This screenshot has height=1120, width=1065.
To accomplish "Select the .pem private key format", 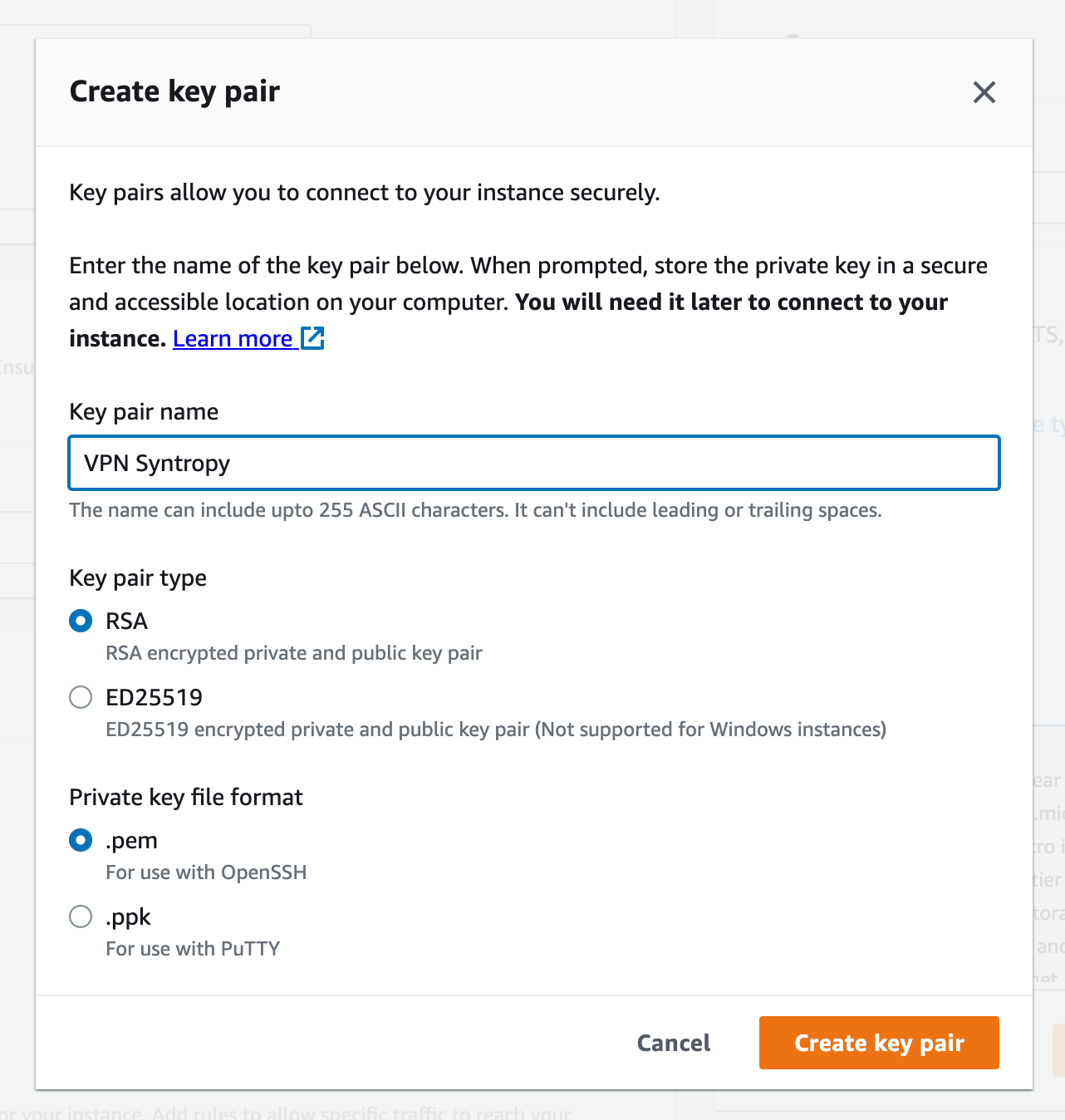I will pyautogui.click(x=81, y=840).
